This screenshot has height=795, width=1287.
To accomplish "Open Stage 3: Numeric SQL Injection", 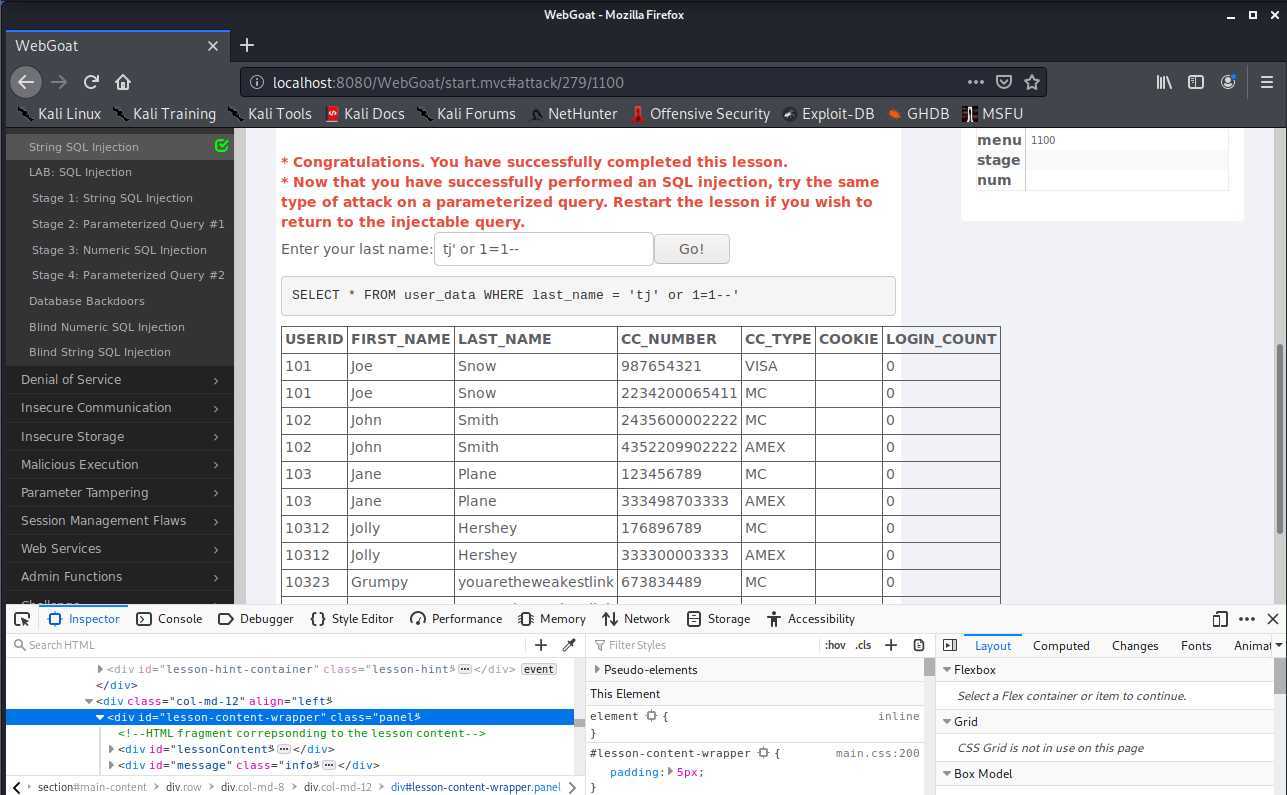I will [x=119, y=250].
